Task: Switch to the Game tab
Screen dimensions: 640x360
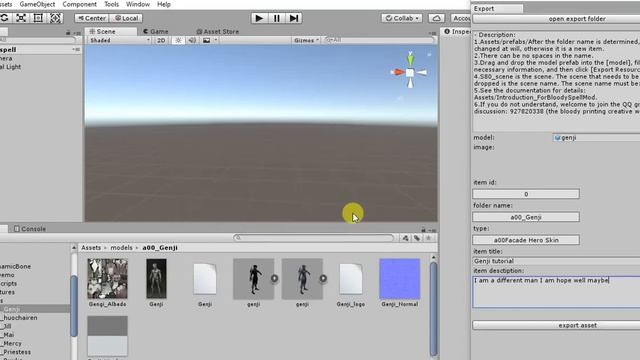Action: pyautogui.click(x=156, y=31)
